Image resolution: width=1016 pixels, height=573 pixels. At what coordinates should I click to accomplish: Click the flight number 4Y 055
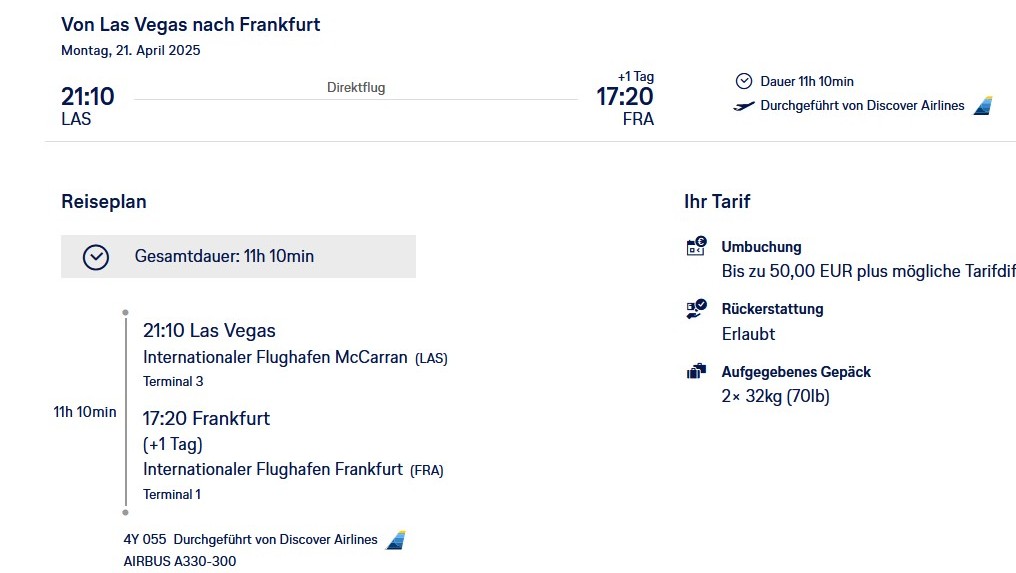coord(145,539)
